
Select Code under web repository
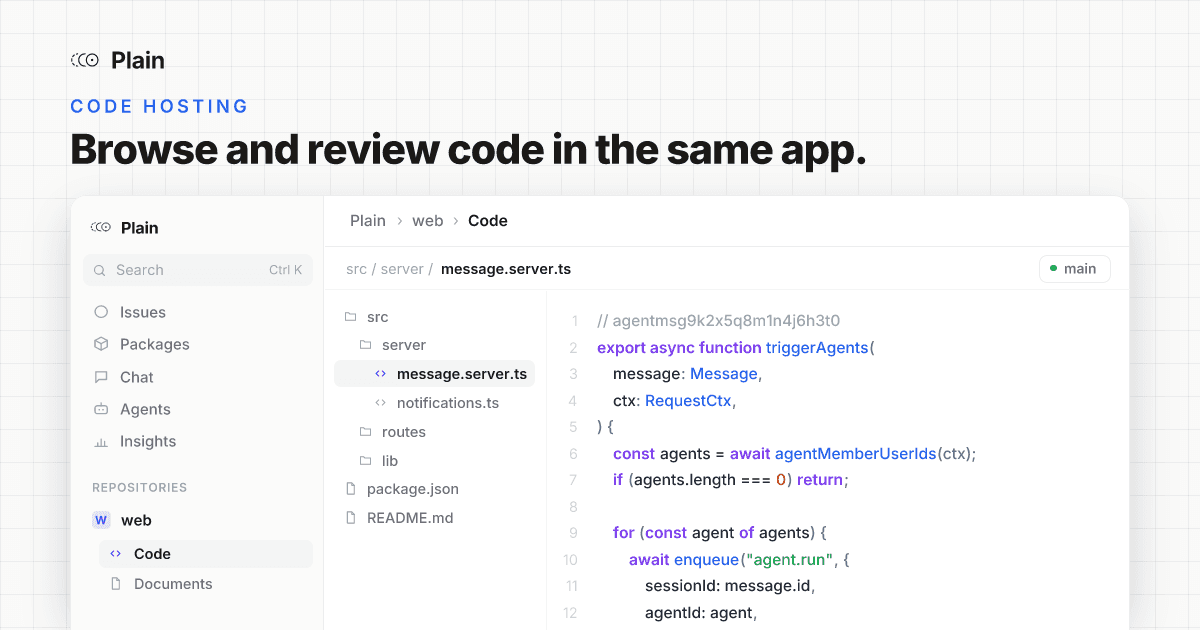coord(205,554)
